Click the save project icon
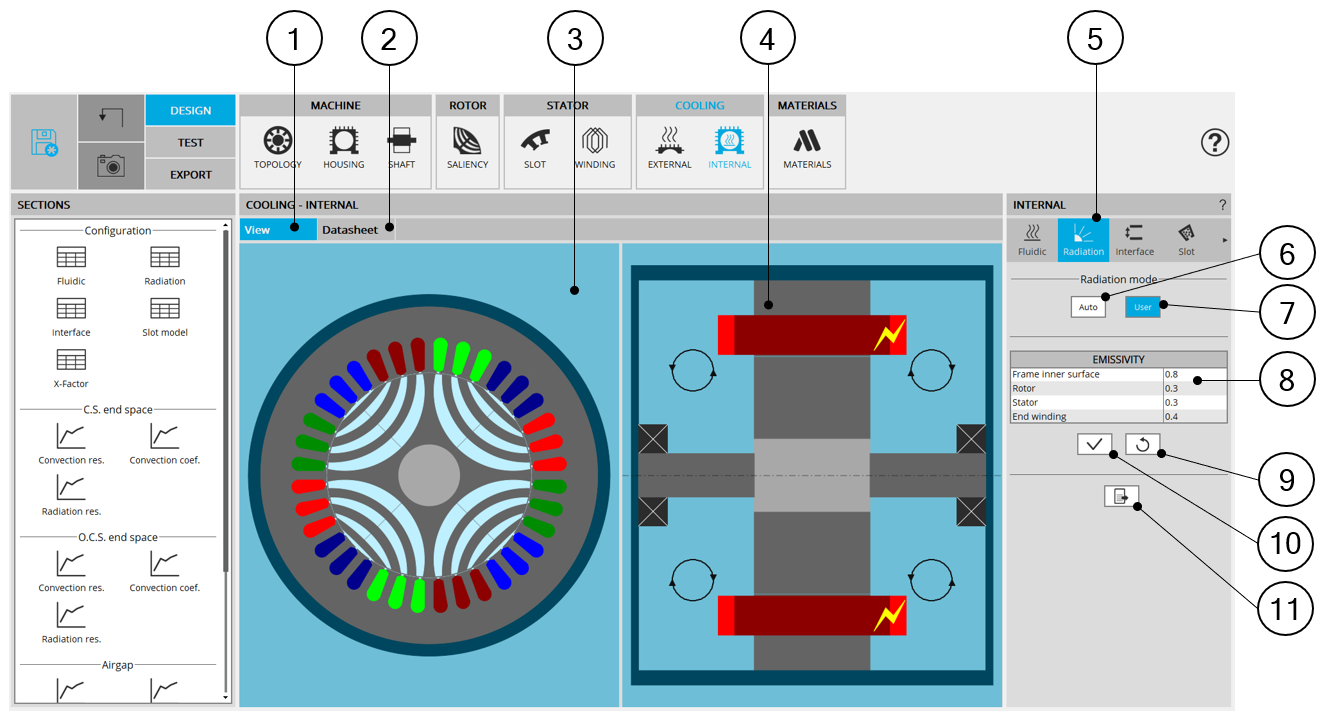Screen dimensions: 1324x723 [43, 143]
